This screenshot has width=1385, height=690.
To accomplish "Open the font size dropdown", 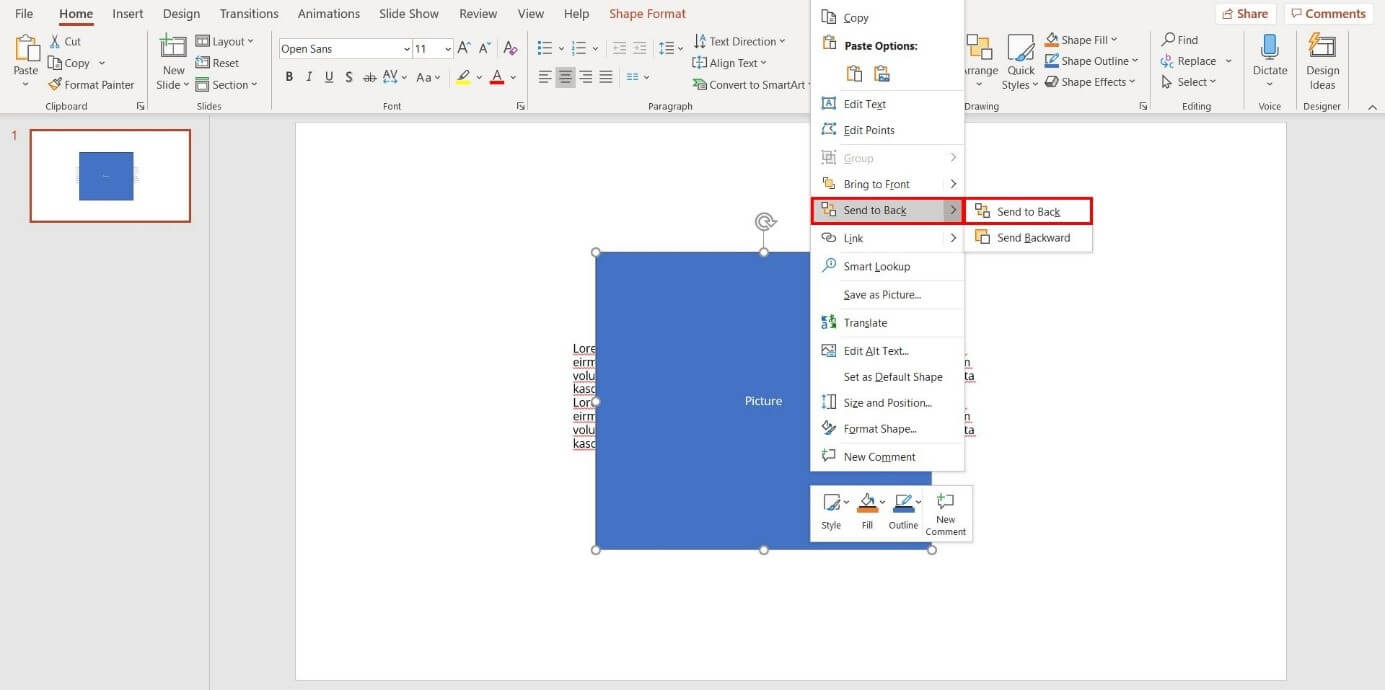I will (x=446, y=47).
